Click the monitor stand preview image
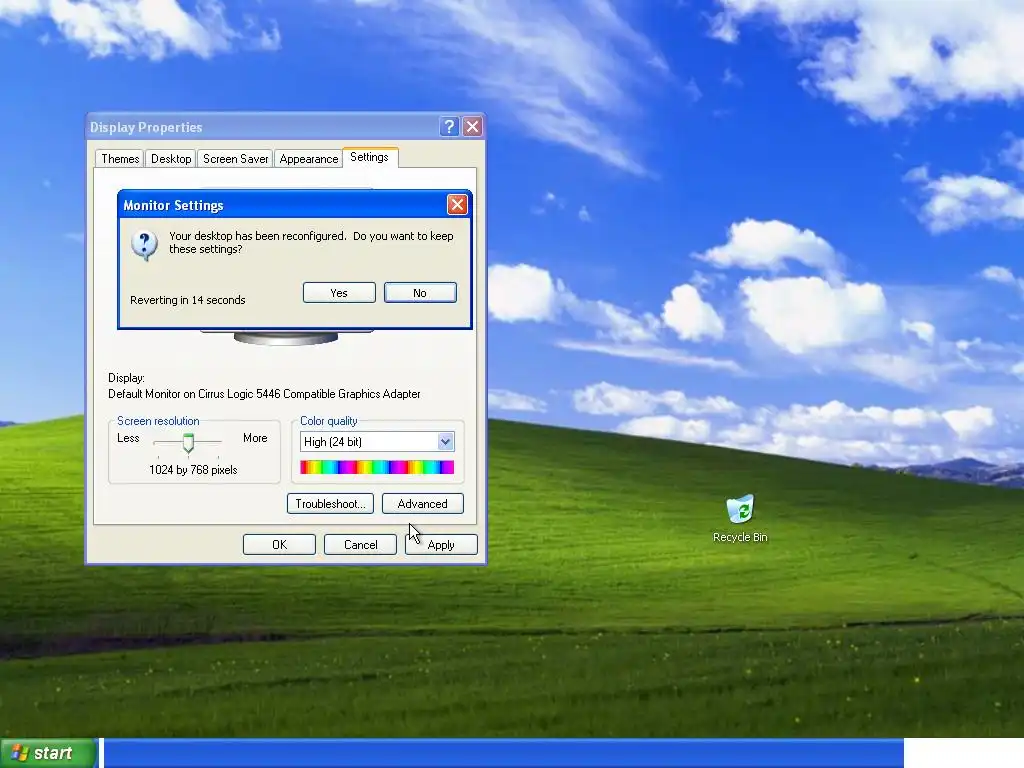 coord(286,337)
